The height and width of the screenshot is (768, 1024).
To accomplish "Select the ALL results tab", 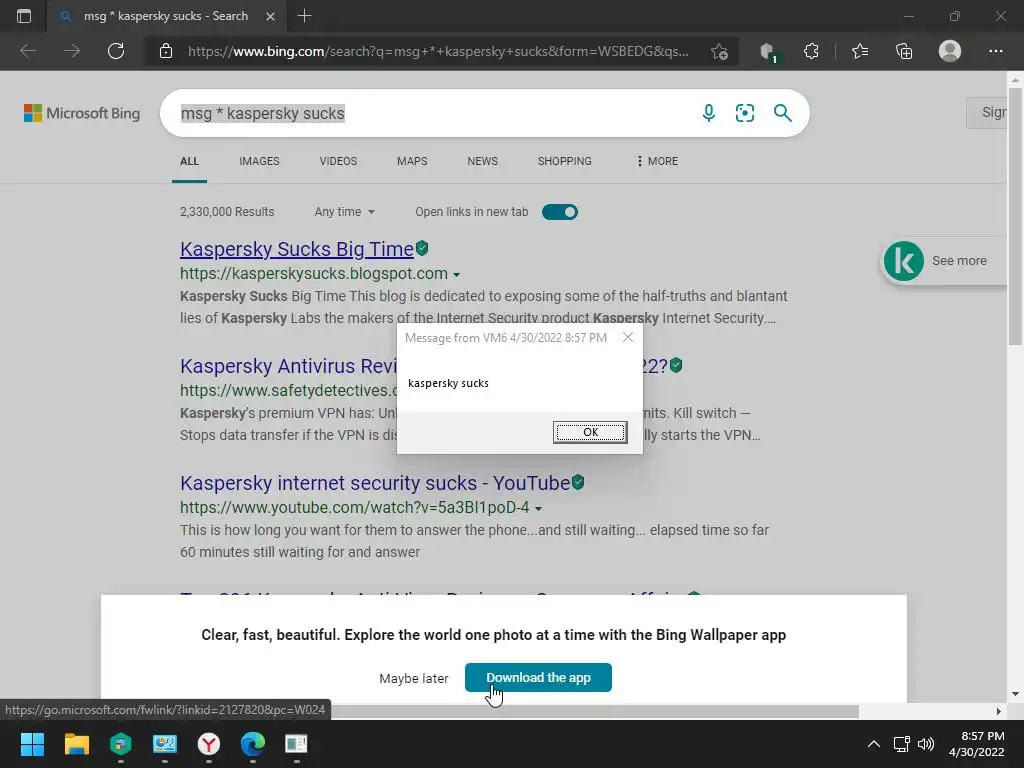I will tap(189, 161).
